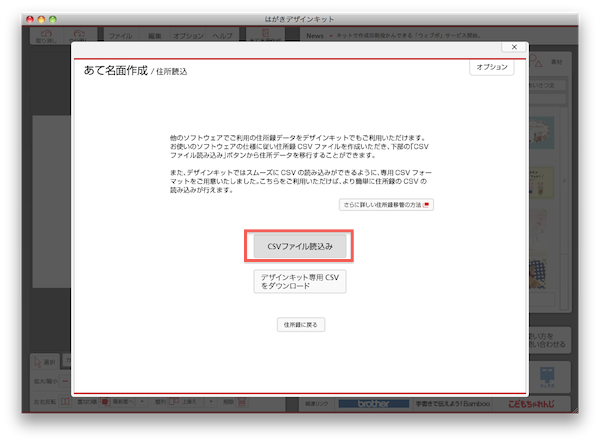This screenshot has height=443, width=600.
Task: Select the top design thumbnail in right panel
Action: [542, 133]
